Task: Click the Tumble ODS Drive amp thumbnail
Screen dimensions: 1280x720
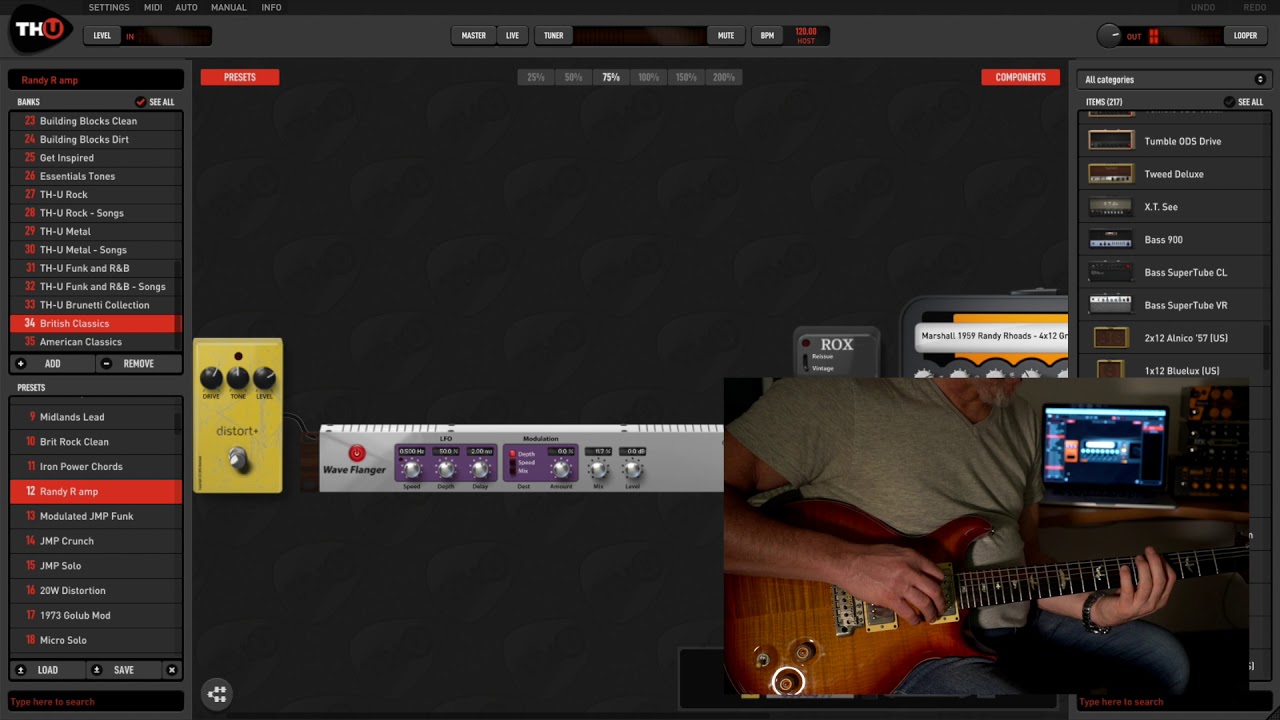Action: click(x=1111, y=141)
